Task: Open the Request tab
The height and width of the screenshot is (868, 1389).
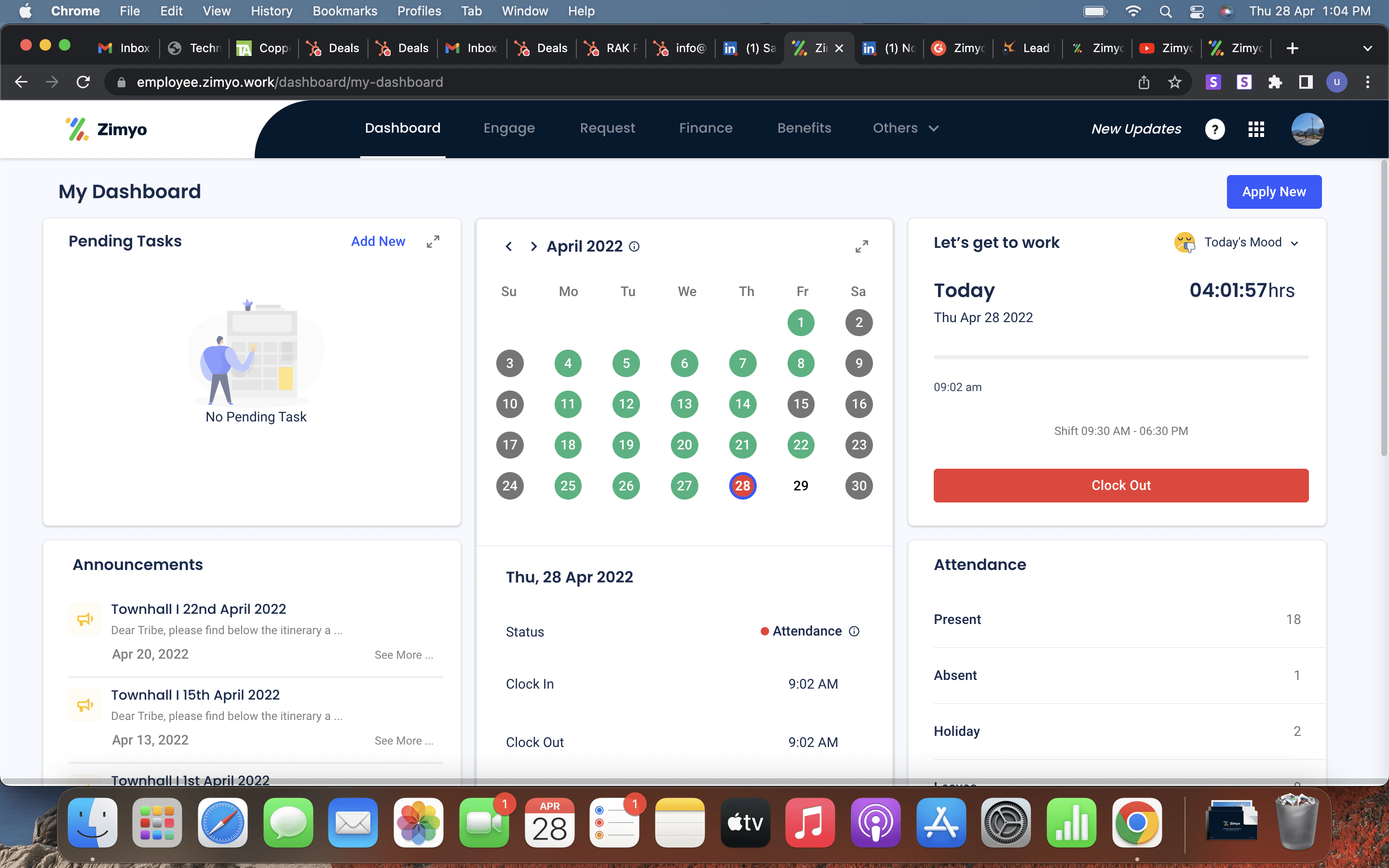Action: [607, 128]
